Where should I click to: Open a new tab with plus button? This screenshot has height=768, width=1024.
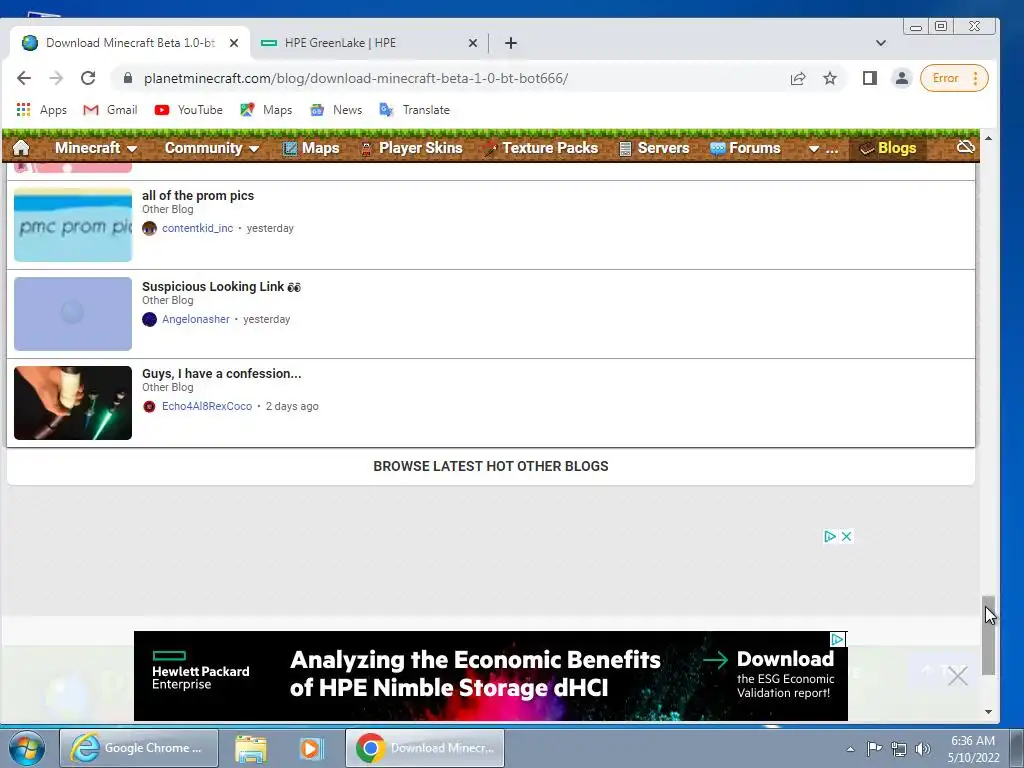[511, 43]
